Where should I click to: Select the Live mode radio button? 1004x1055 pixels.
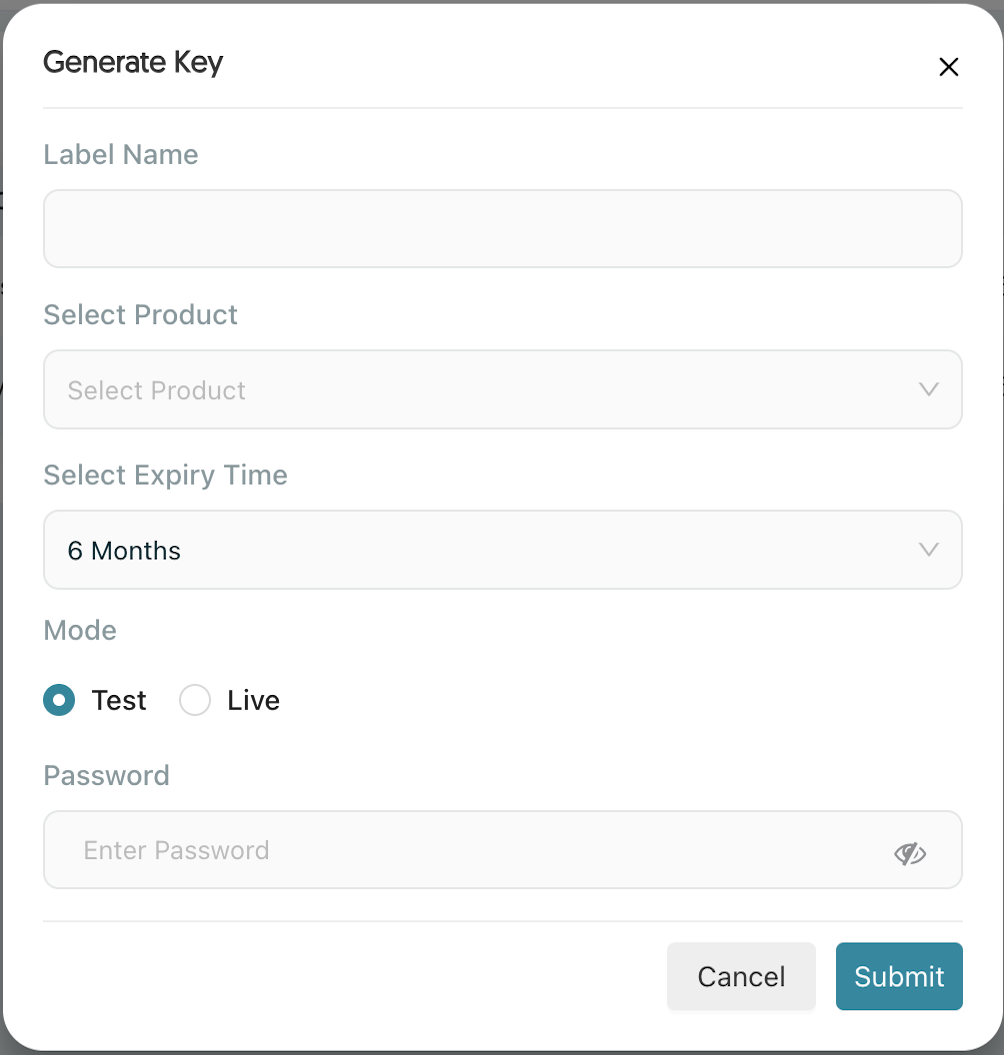[x=195, y=700]
